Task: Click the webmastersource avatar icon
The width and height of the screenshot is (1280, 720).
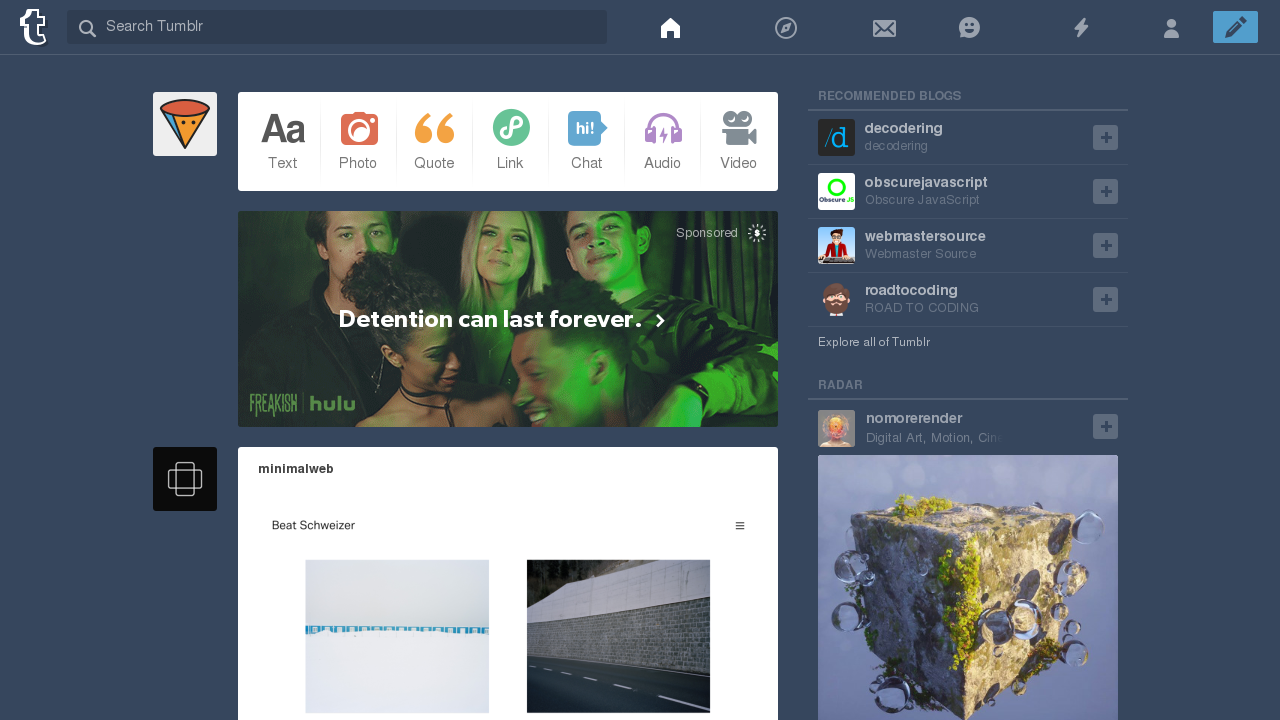Action: point(836,245)
